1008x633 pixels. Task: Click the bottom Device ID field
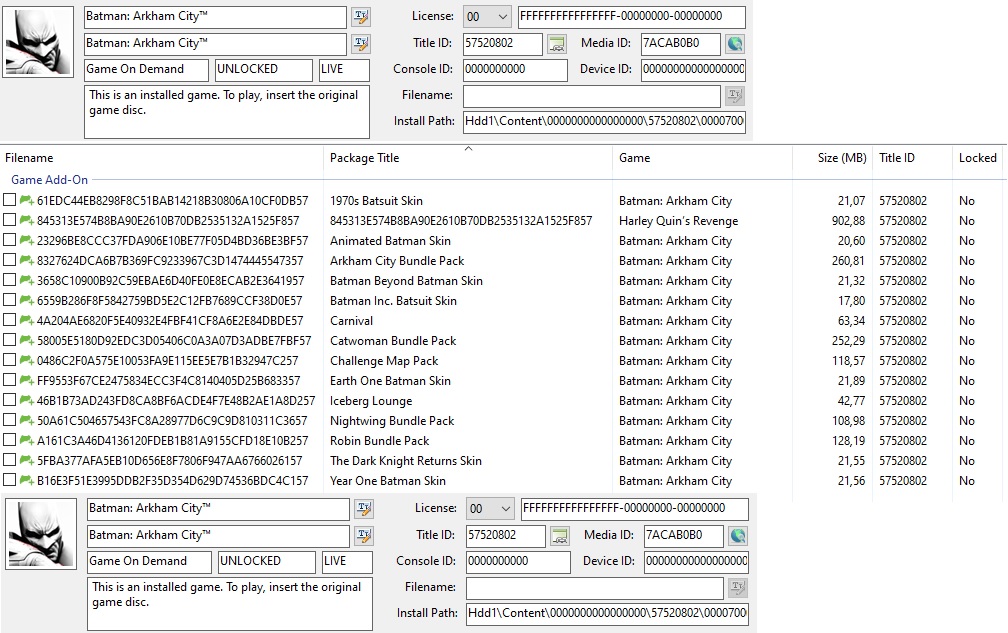696,562
